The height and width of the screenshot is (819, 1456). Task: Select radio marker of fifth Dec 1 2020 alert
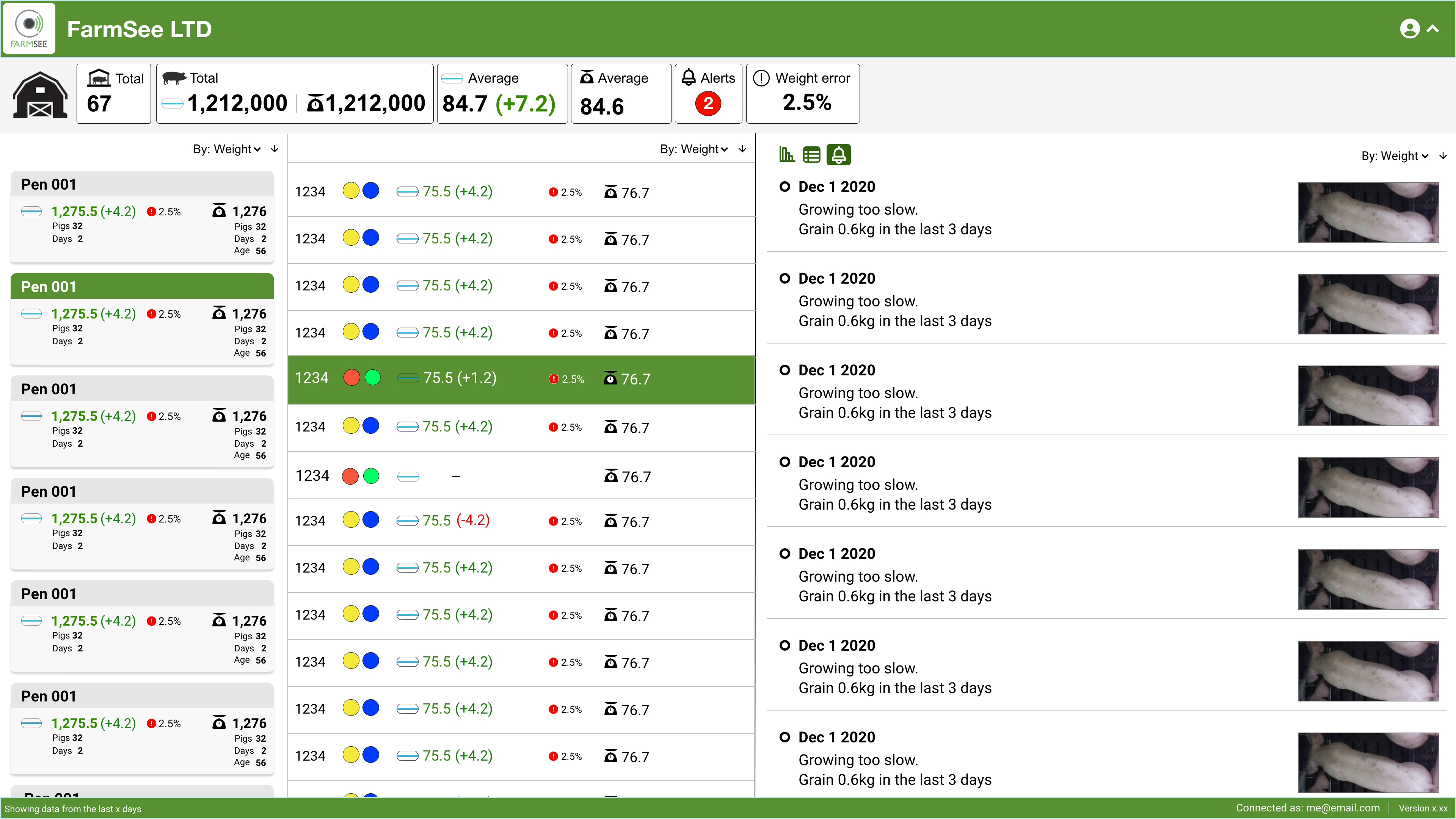point(784,553)
